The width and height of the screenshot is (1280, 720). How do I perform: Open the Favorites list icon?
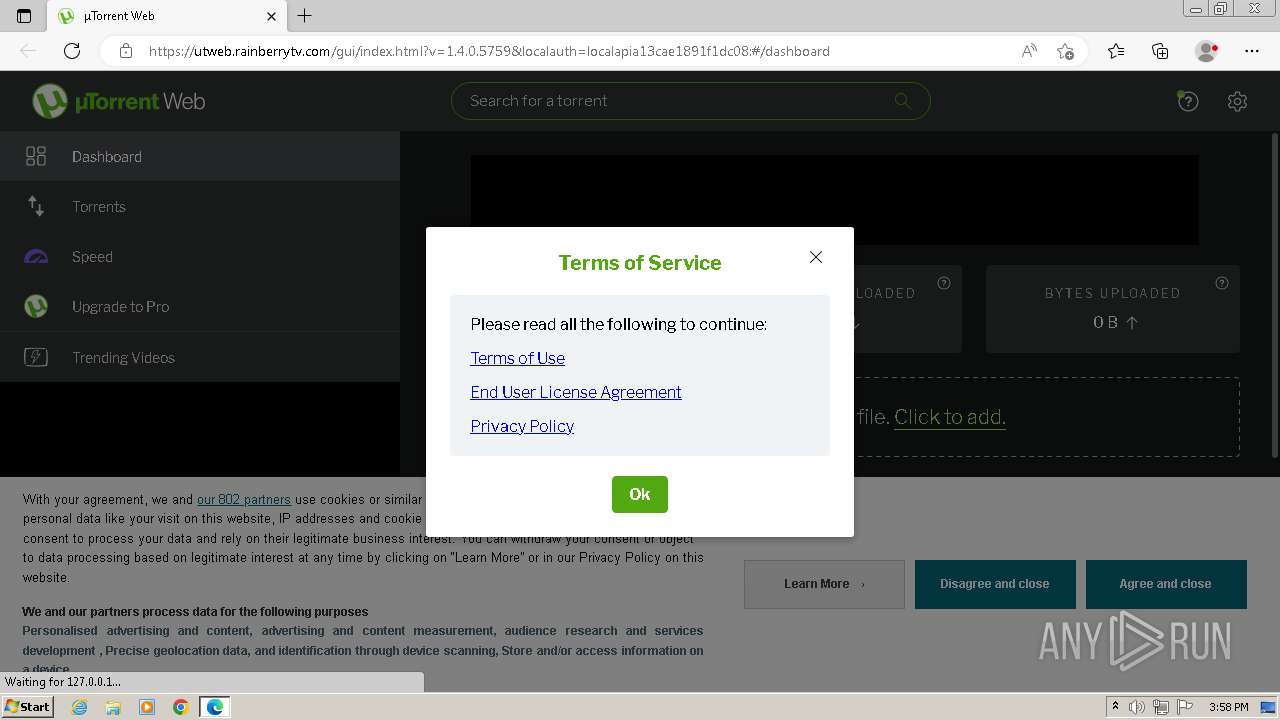(x=1116, y=51)
